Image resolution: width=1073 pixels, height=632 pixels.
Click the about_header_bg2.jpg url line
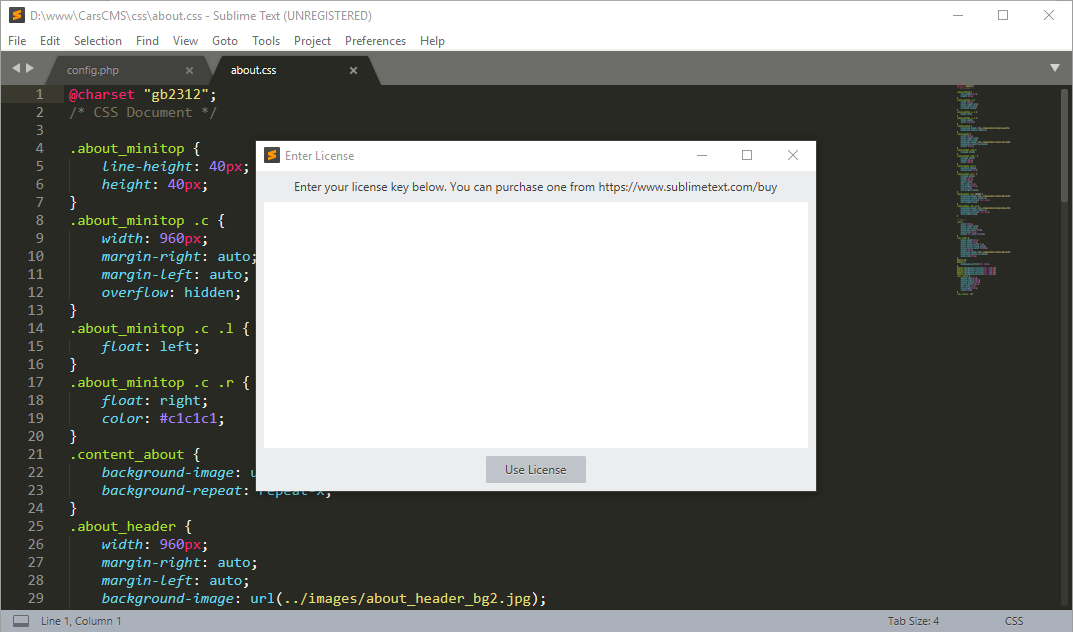tap(324, 598)
